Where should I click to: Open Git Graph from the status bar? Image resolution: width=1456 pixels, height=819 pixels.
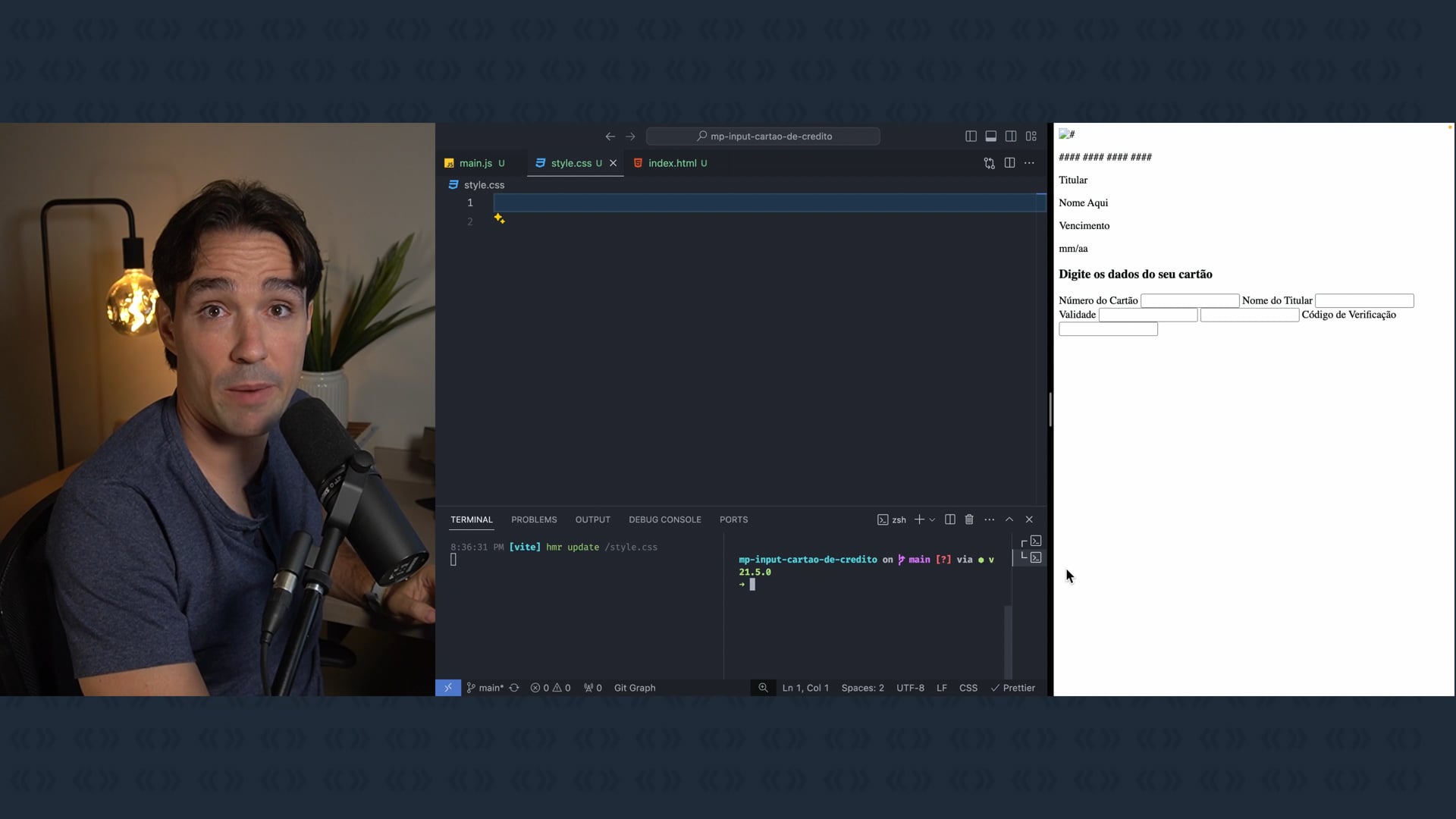coord(635,688)
